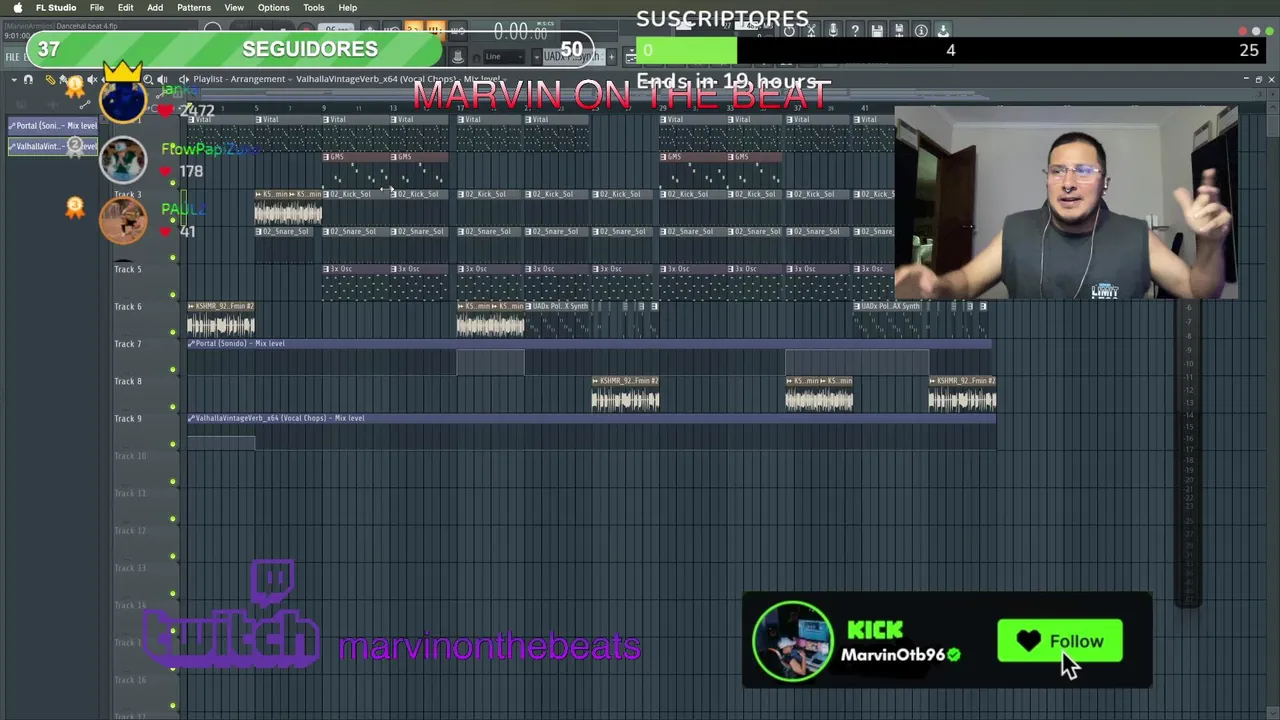Image resolution: width=1280 pixels, height=720 pixels.
Task: Click the Kick Follow button
Action: click(x=1059, y=642)
